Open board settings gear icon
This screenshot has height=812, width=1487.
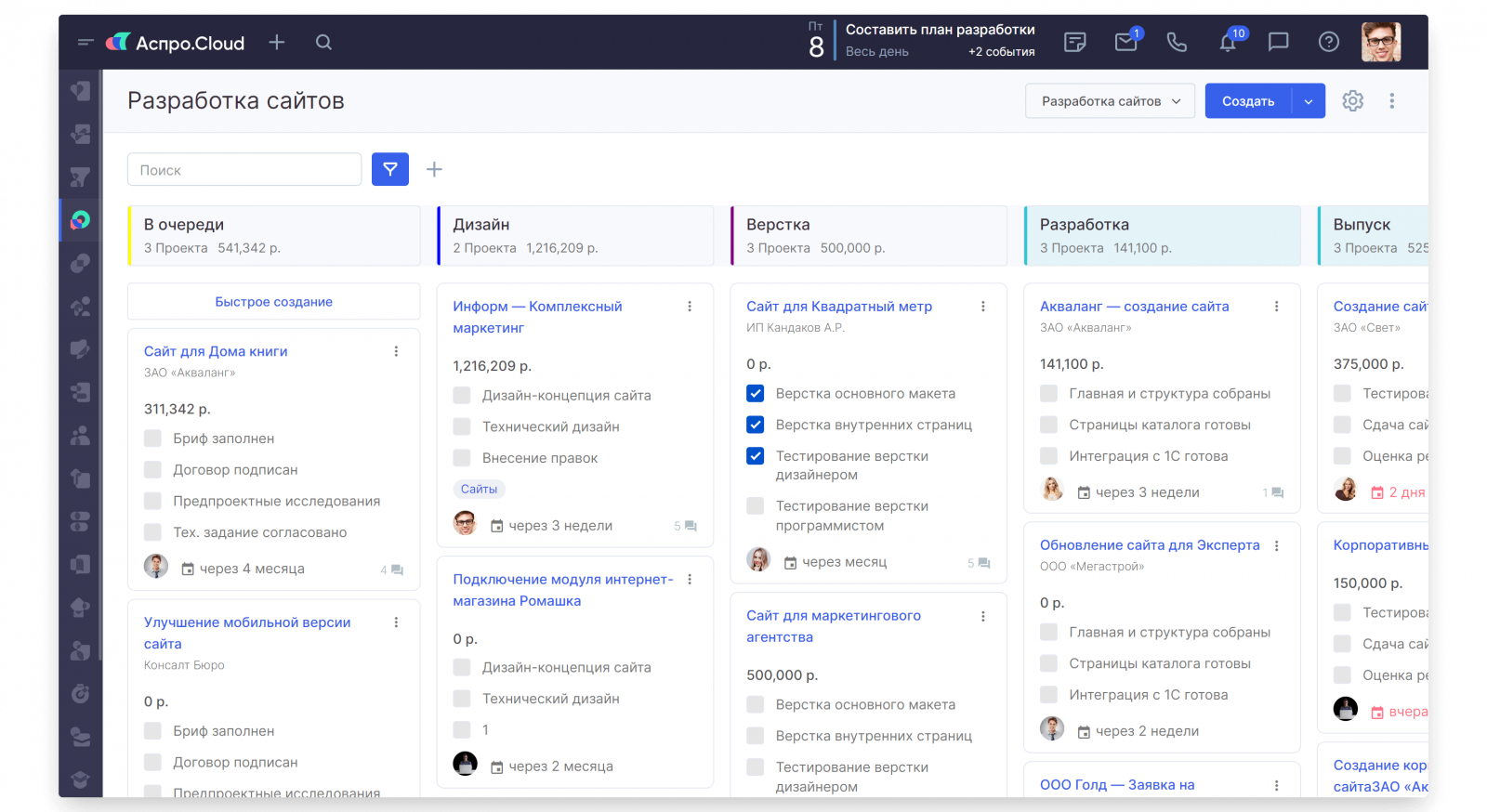pyautogui.click(x=1352, y=100)
